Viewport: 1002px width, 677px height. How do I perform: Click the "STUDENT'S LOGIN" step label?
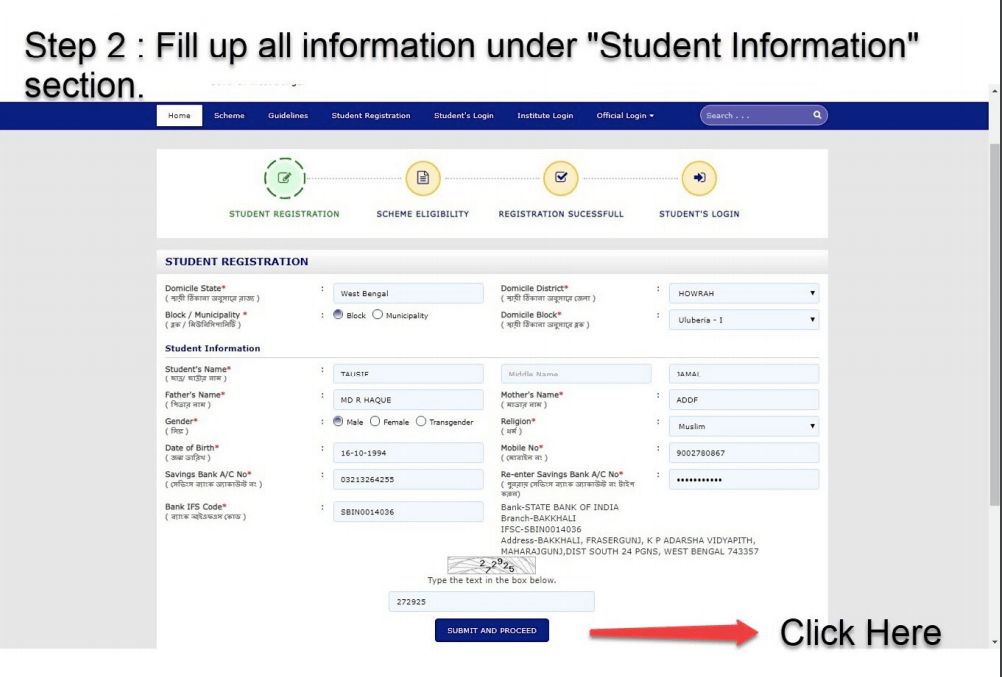(x=698, y=214)
